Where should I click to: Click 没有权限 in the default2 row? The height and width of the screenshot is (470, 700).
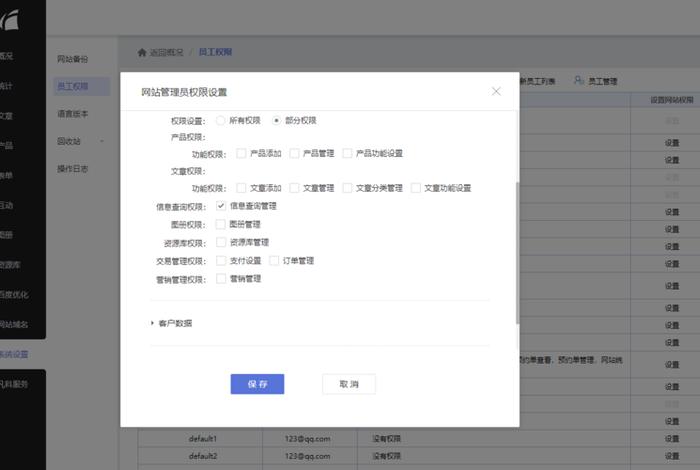(x=387, y=456)
